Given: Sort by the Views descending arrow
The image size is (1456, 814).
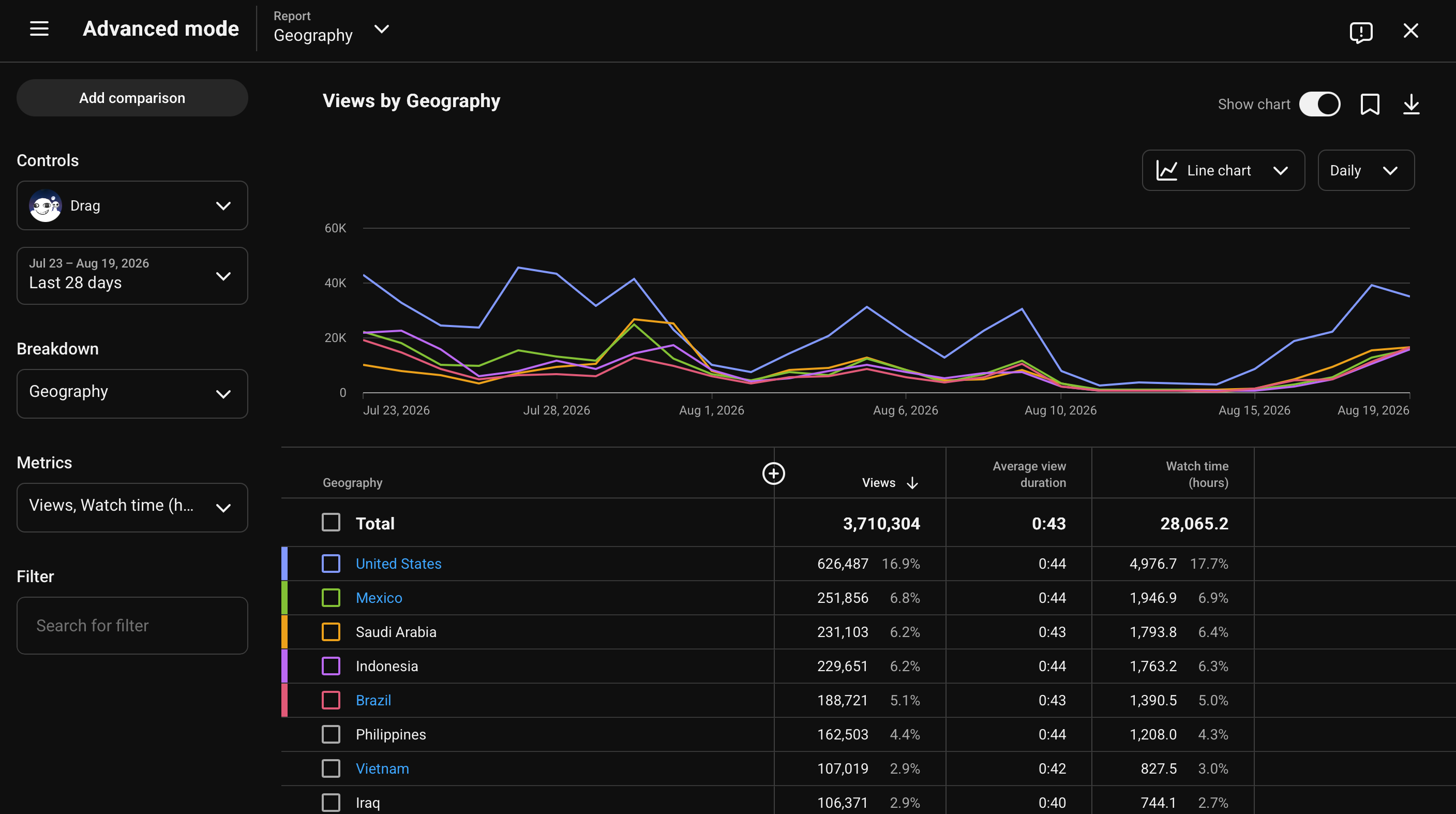Looking at the screenshot, I should pyautogui.click(x=912, y=483).
